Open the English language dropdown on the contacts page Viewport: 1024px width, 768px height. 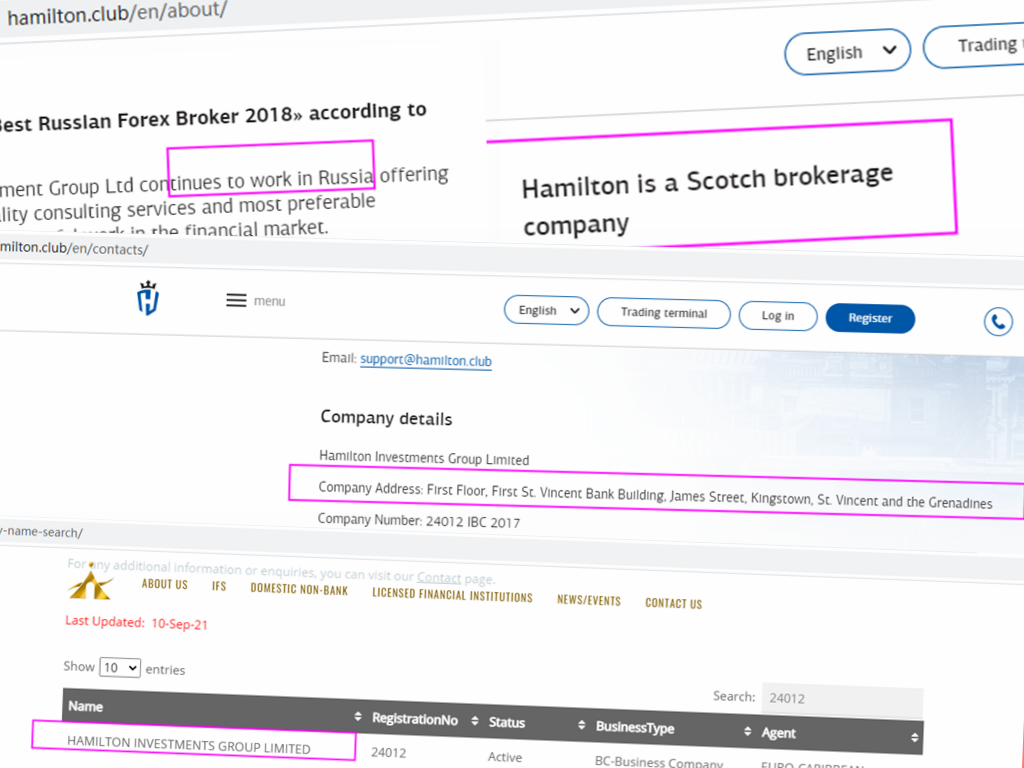547,310
